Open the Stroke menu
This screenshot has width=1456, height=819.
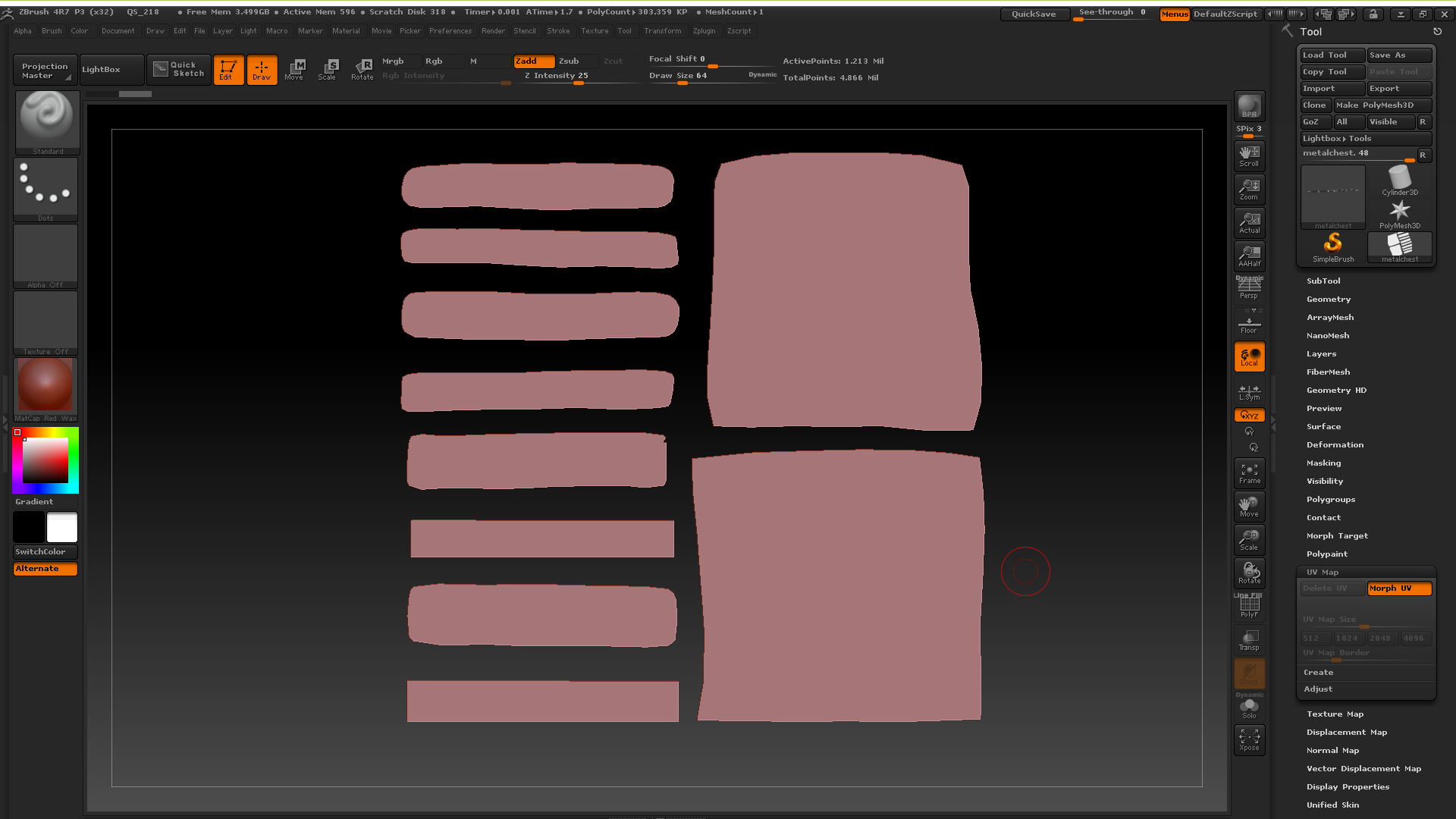click(x=558, y=31)
